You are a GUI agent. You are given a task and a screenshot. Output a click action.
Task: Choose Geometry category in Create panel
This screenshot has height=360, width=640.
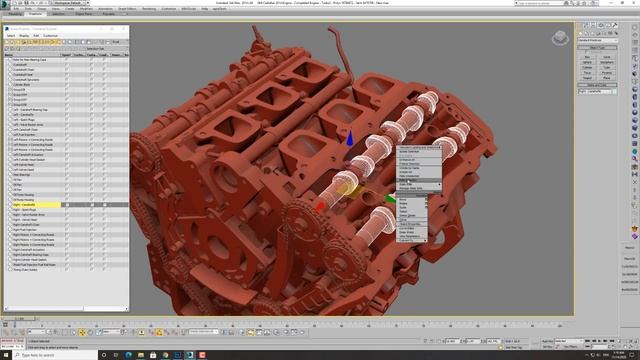pos(580,33)
